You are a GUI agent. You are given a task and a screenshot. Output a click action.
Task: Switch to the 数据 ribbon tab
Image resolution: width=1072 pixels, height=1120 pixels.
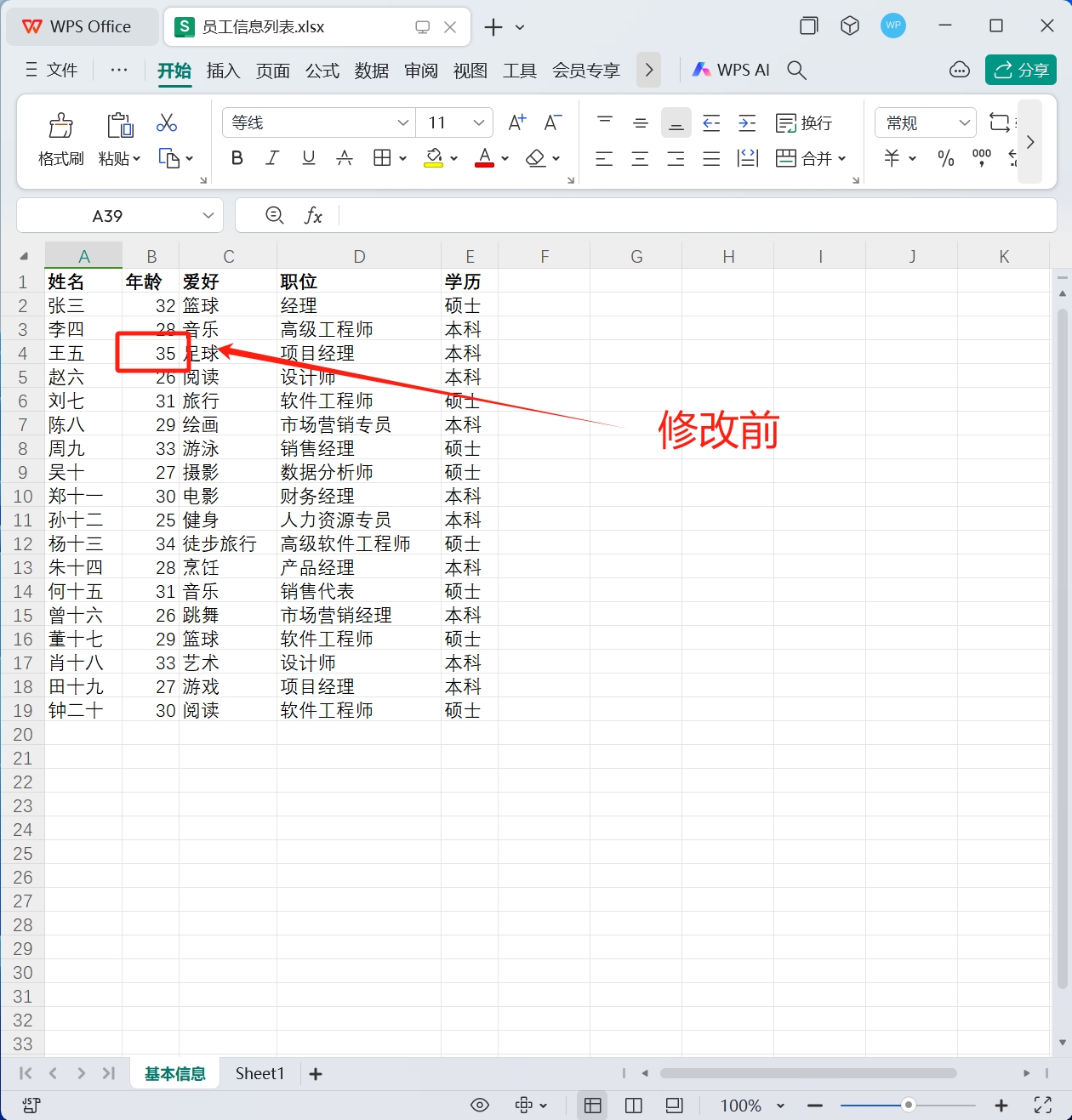tap(371, 71)
